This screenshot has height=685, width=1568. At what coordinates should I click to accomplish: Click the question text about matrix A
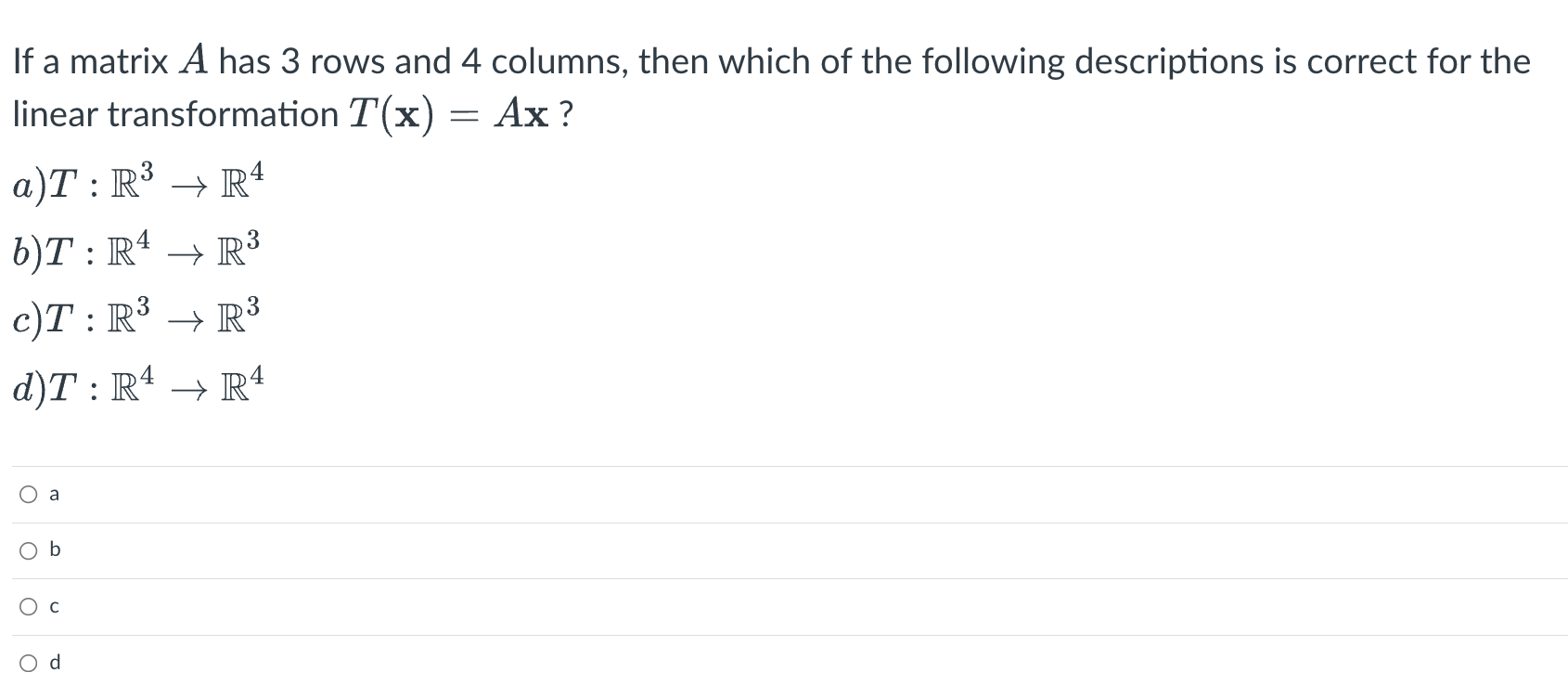649,60
